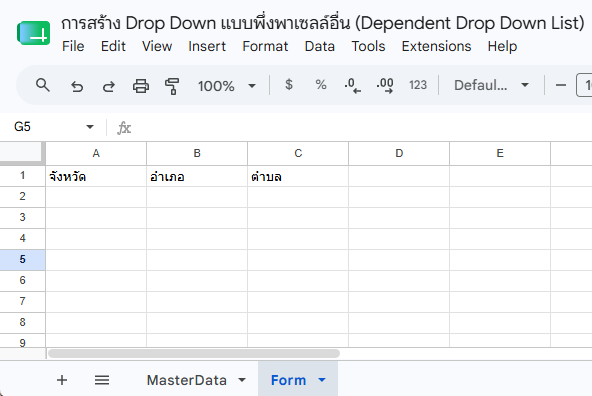
Task: Open the Insert menu
Action: (x=207, y=46)
